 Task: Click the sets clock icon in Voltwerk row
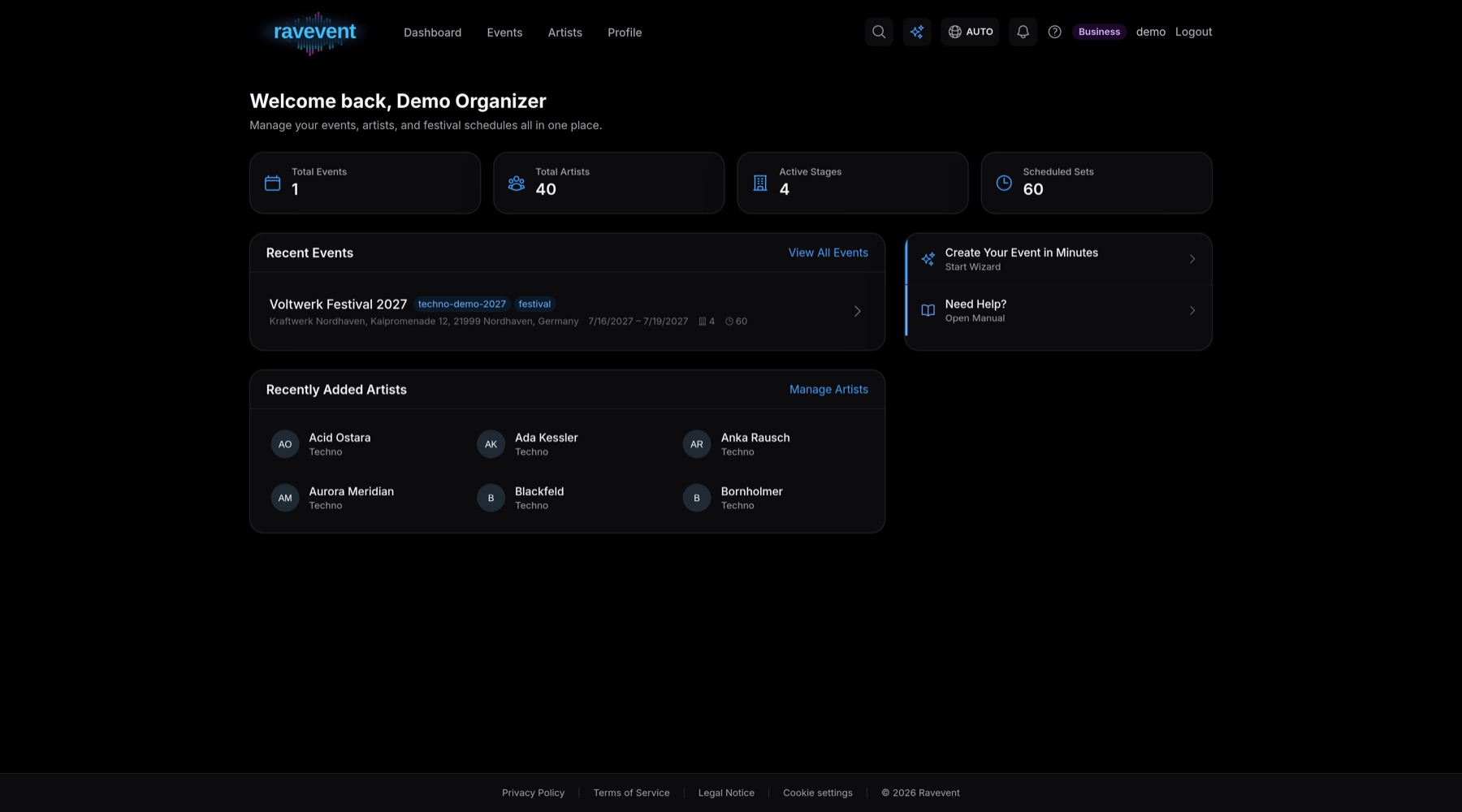tap(729, 322)
